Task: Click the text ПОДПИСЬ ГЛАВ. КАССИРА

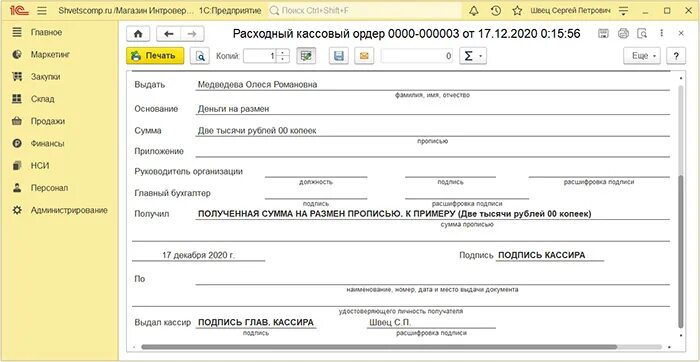Action: (x=256, y=323)
